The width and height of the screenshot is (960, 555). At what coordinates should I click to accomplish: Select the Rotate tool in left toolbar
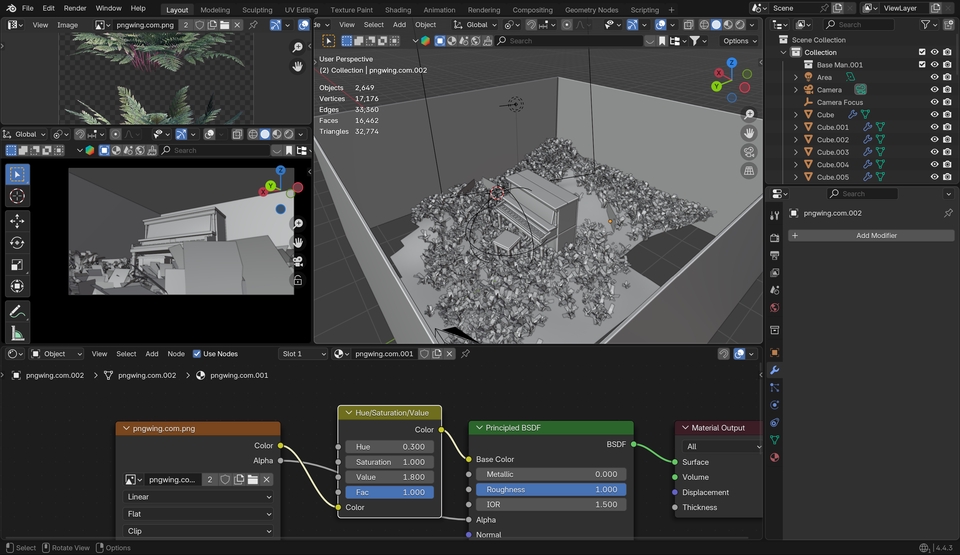[x=17, y=242]
